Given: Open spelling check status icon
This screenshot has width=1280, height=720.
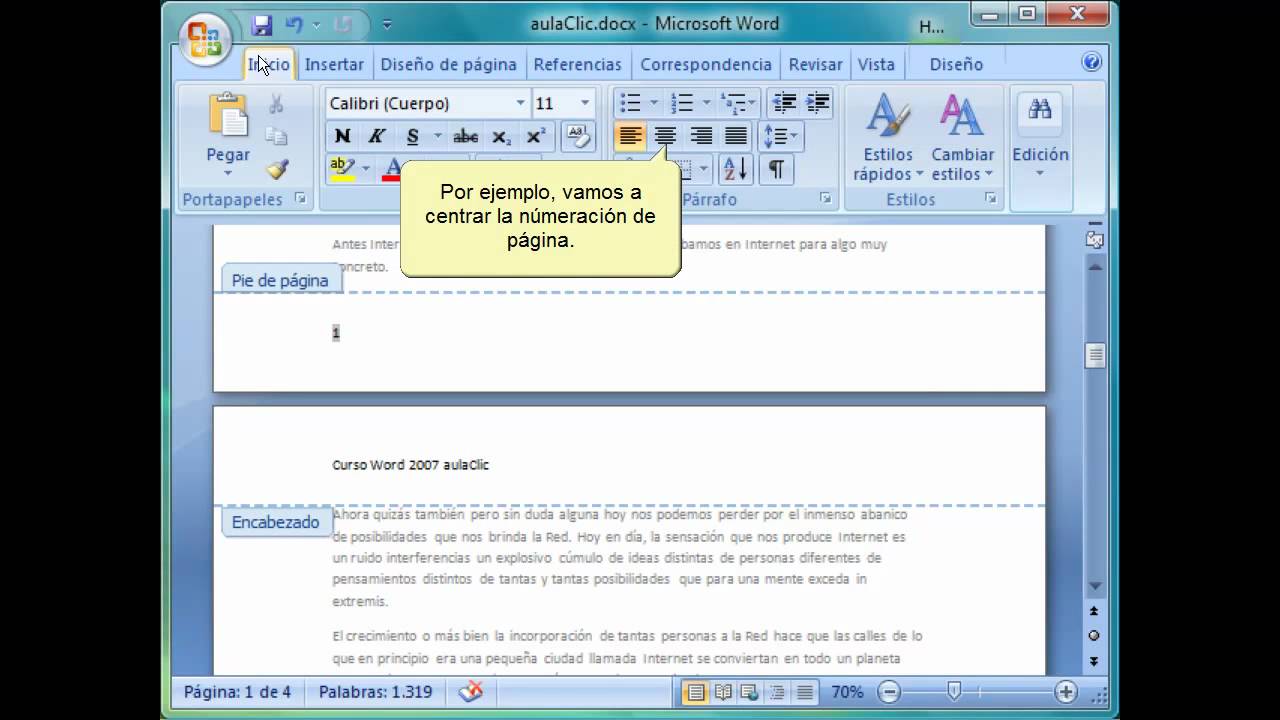Looking at the screenshot, I should coord(470,691).
